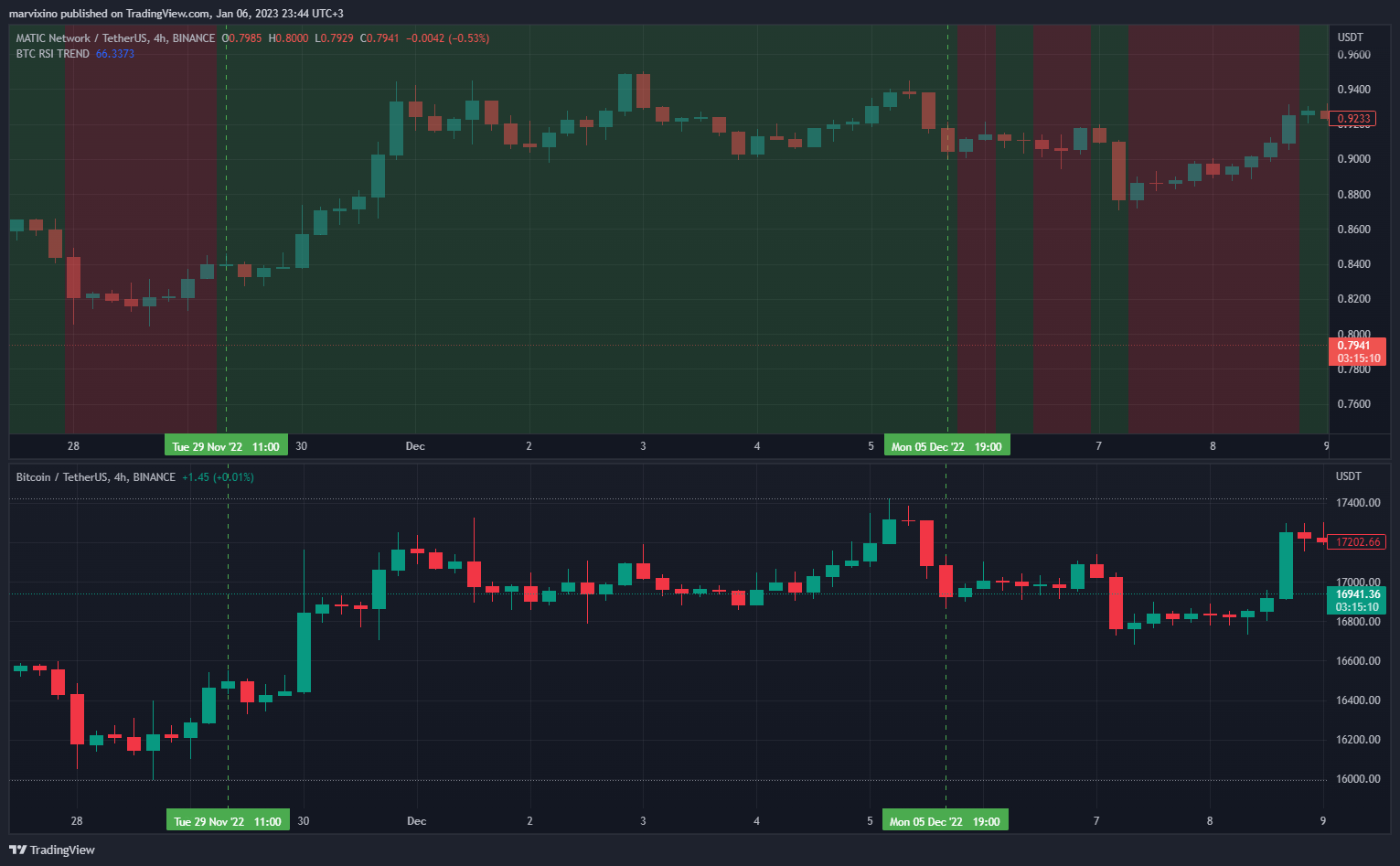Open the USDT currency label on MATIC pane

(1350, 37)
